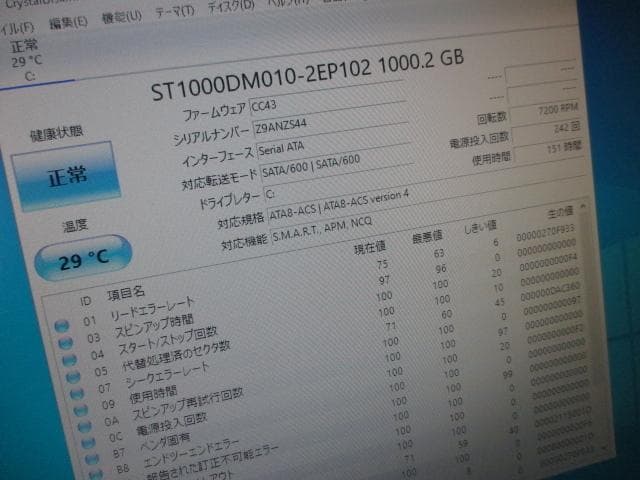Select the 使用時間 attribute row name
Viewport: 640px width, 480px height.
tap(153, 394)
